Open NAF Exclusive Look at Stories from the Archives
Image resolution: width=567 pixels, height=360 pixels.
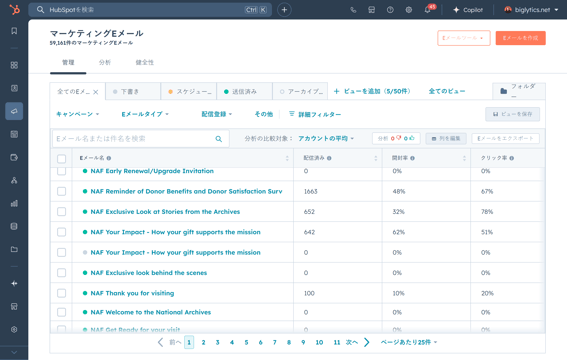click(x=165, y=212)
